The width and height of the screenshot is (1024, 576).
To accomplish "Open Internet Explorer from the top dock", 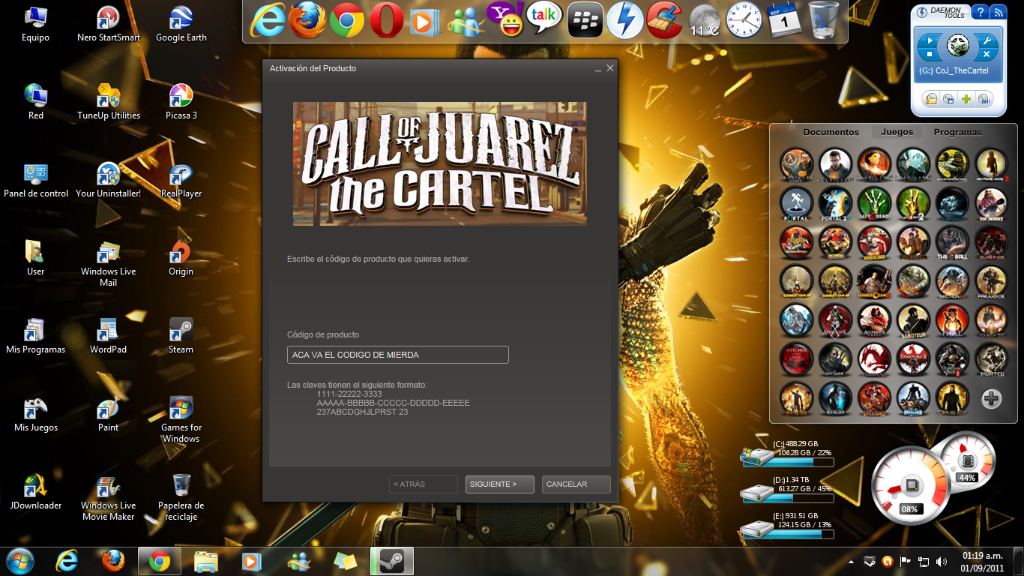I will tap(268, 20).
